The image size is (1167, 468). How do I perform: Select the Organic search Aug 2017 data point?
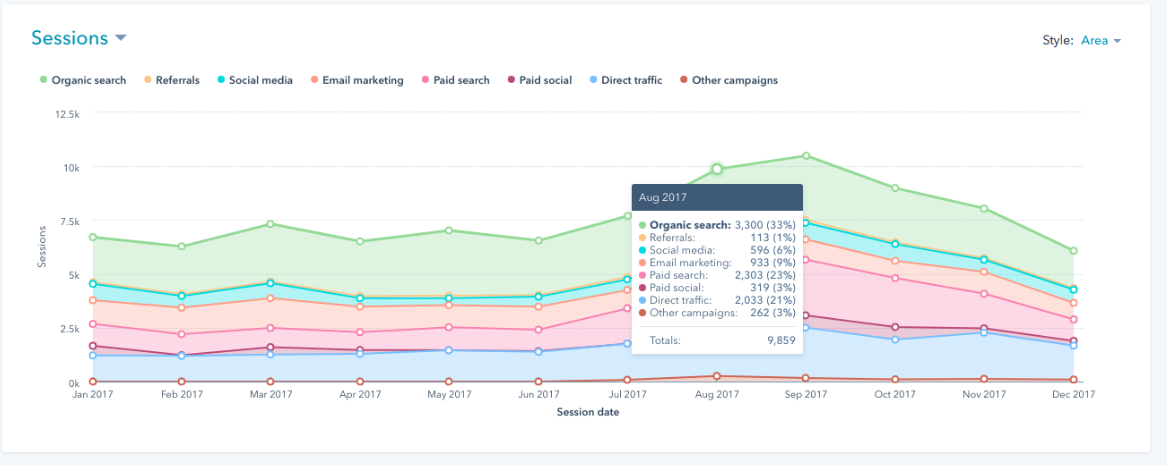click(x=717, y=170)
